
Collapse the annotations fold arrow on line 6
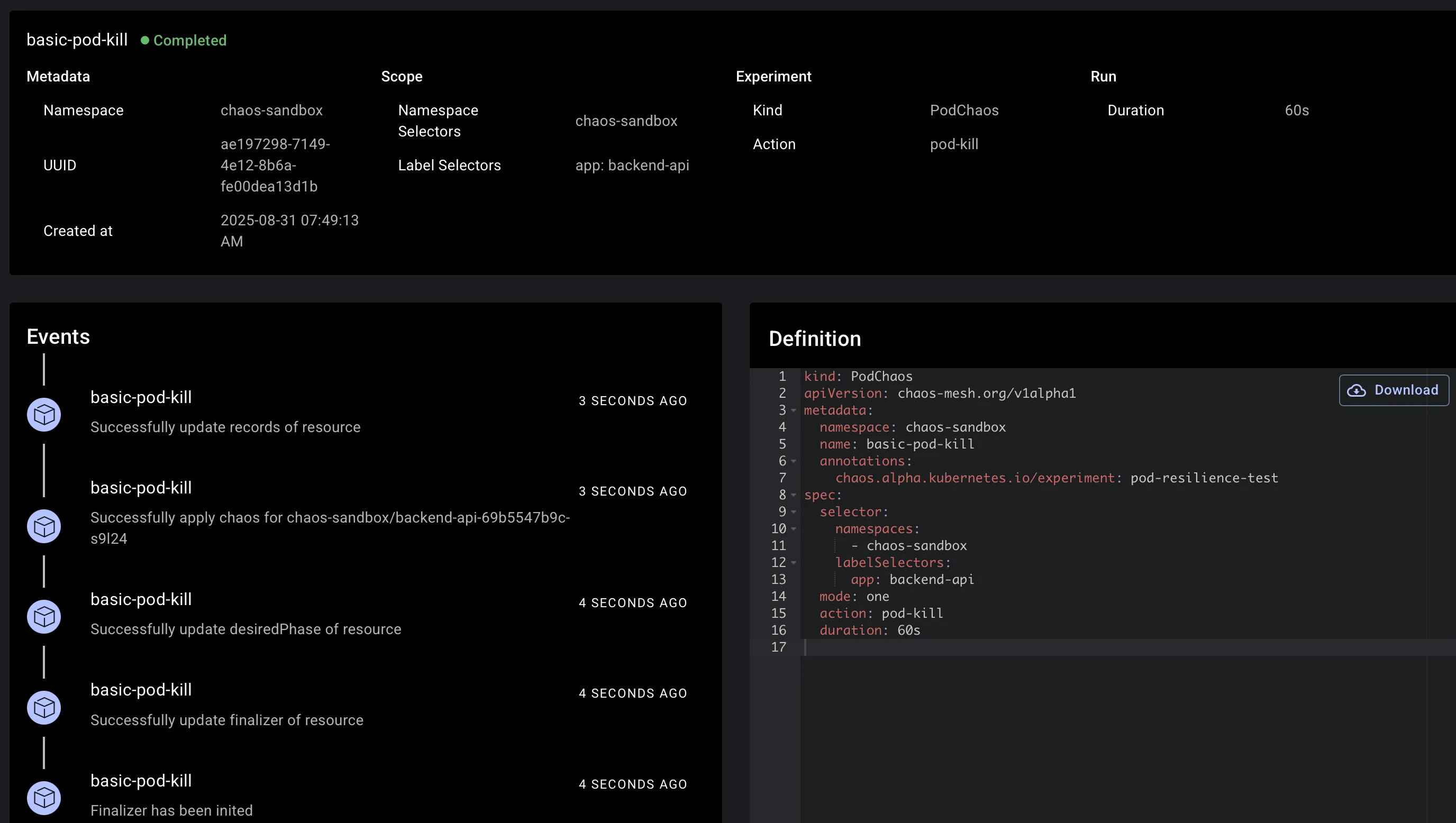click(794, 461)
